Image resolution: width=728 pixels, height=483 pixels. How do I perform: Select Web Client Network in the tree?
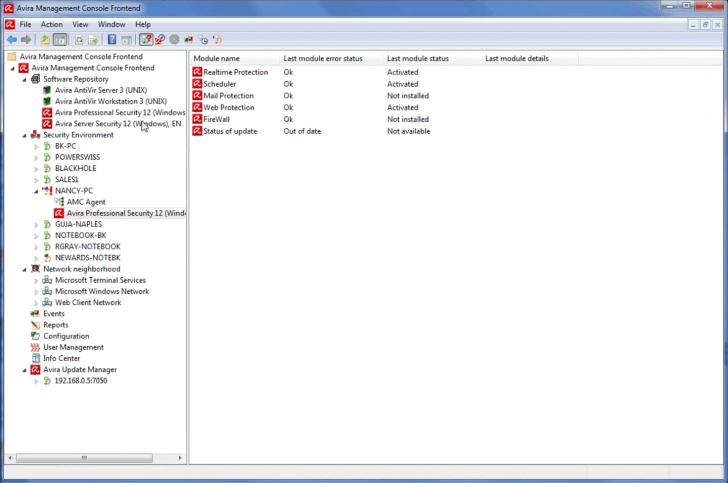point(88,303)
